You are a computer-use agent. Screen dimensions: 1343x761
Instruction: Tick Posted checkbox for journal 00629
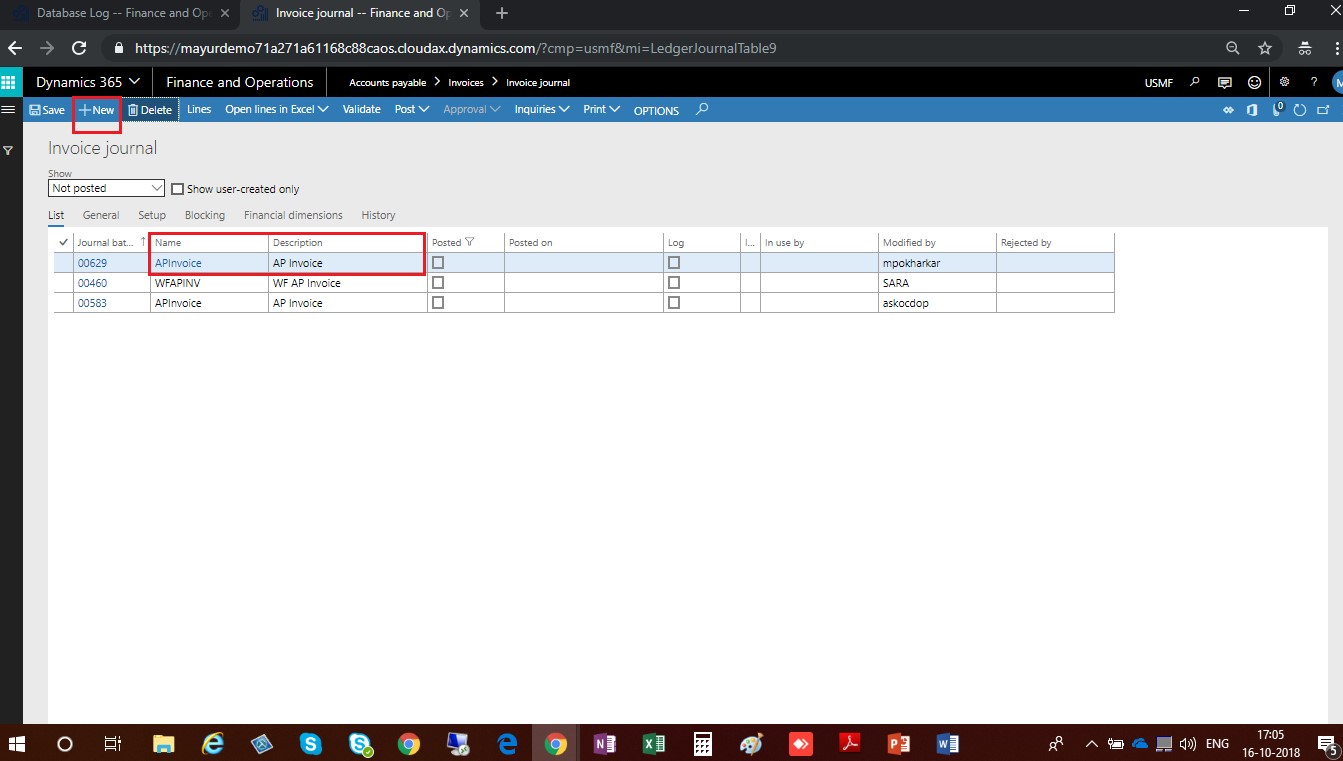[x=438, y=263]
